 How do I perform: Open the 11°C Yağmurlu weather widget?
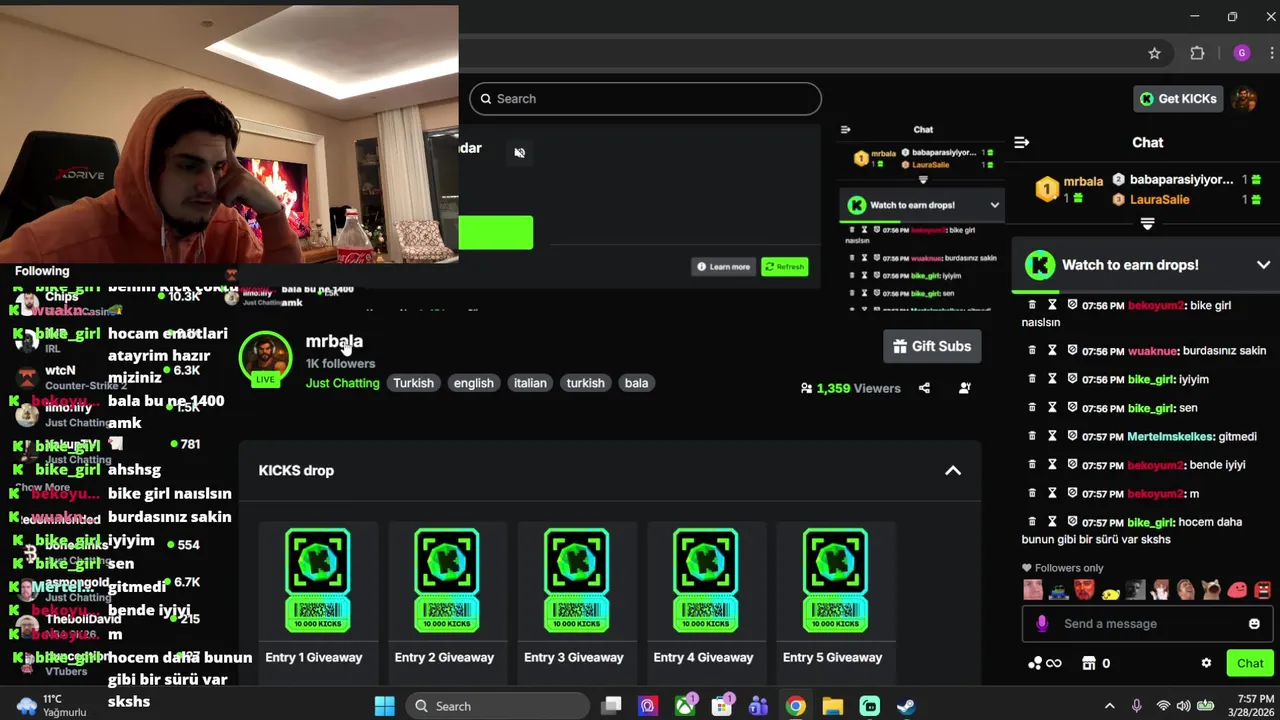point(52,706)
